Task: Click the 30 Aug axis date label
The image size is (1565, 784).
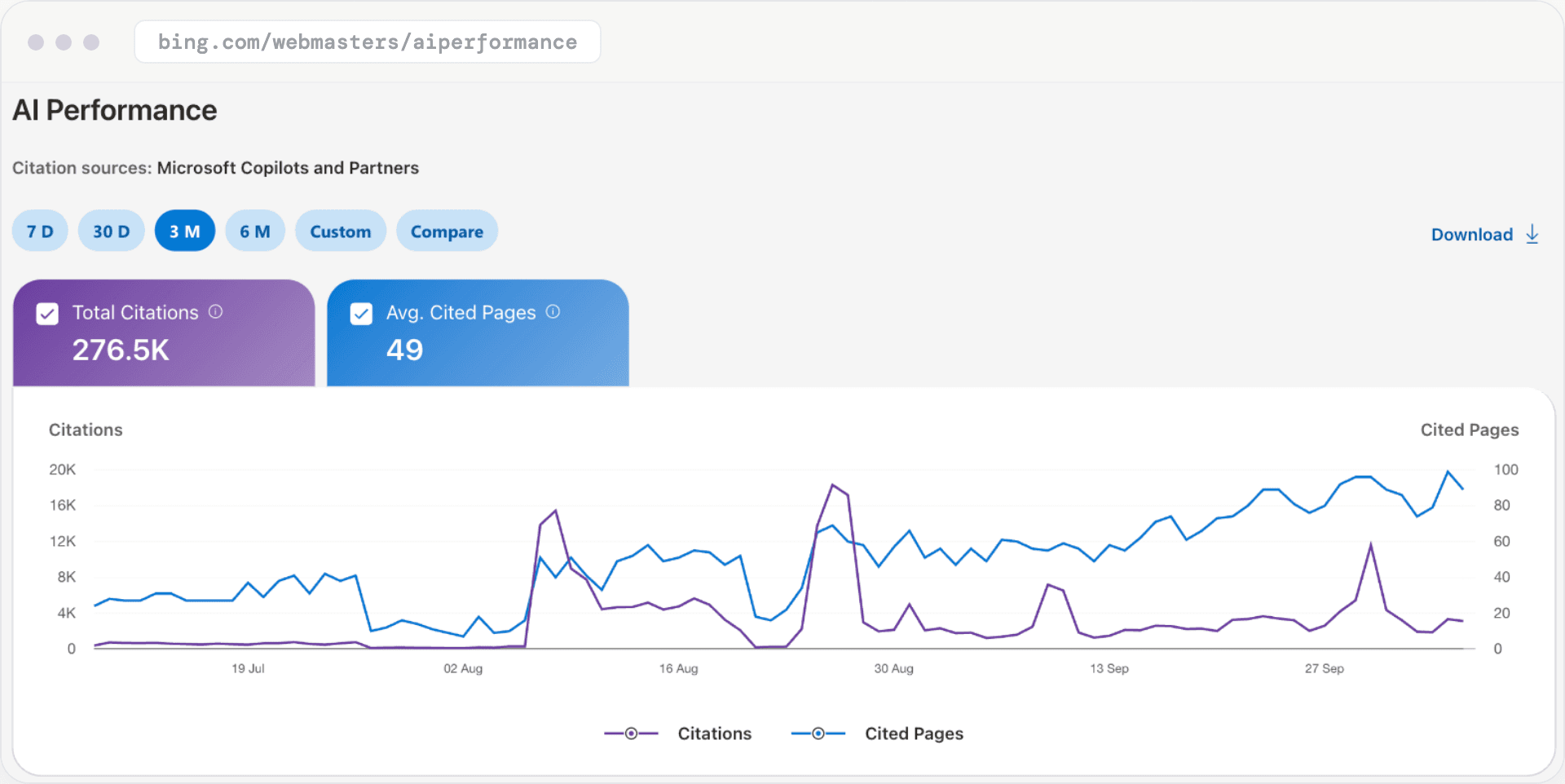Action: pyautogui.click(x=894, y=668)
